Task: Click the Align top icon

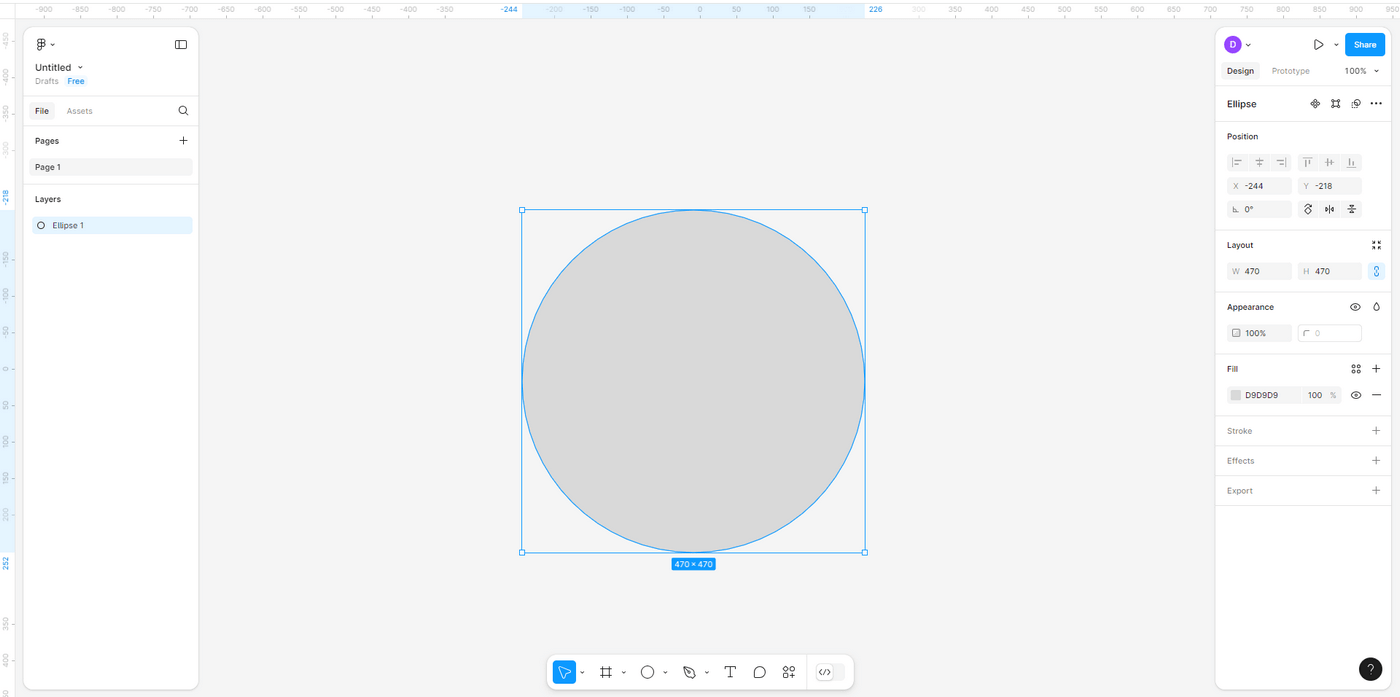Action: 1307,162
